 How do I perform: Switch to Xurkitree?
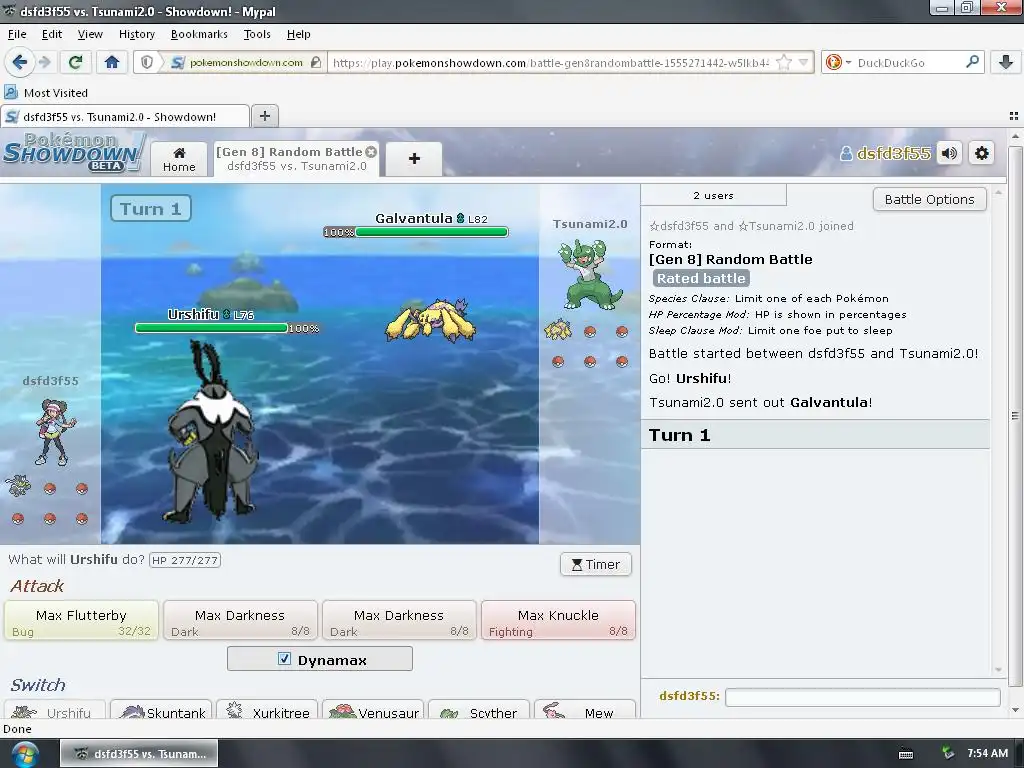(x=268, y=709)
